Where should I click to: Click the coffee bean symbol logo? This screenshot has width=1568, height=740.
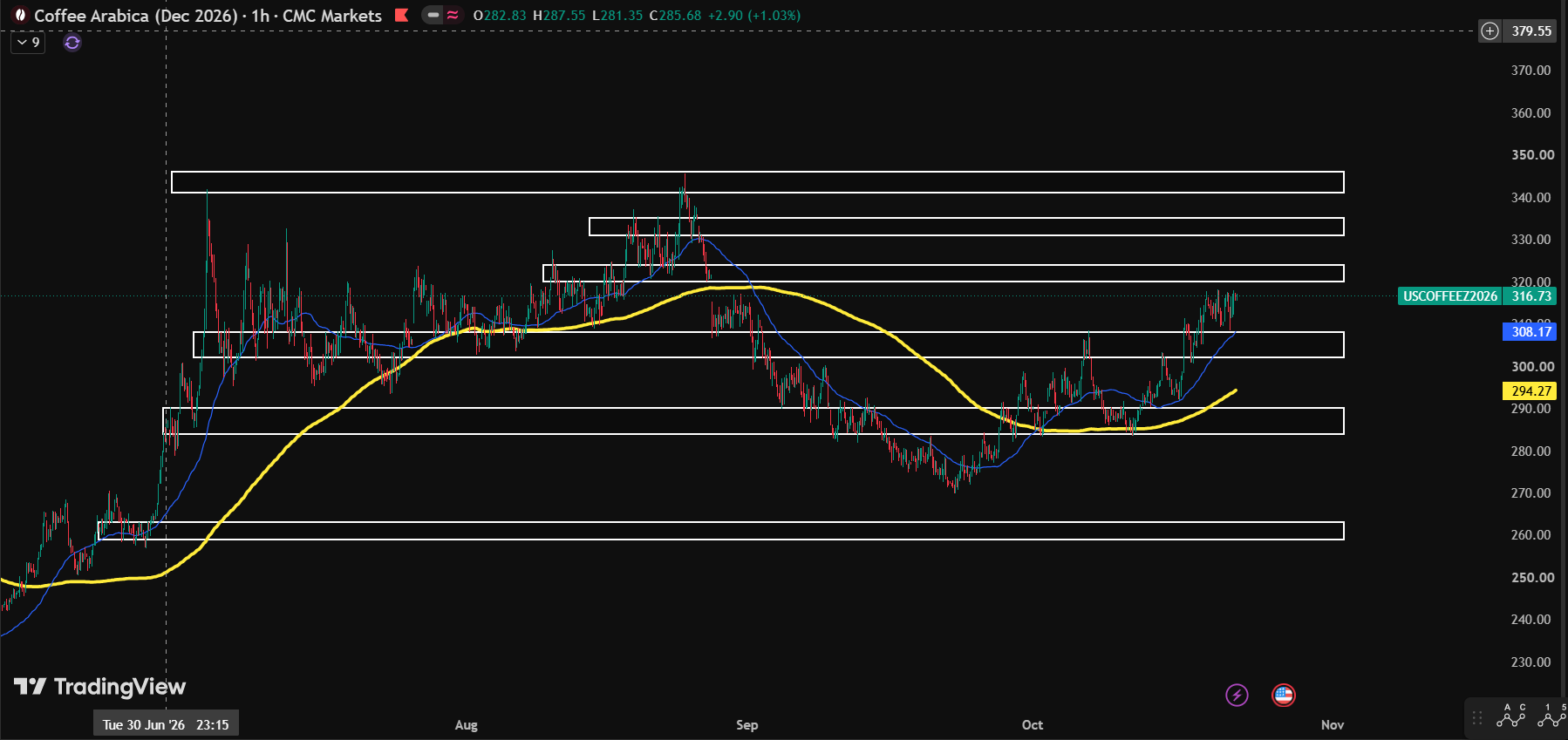click(x=20, y=15)
